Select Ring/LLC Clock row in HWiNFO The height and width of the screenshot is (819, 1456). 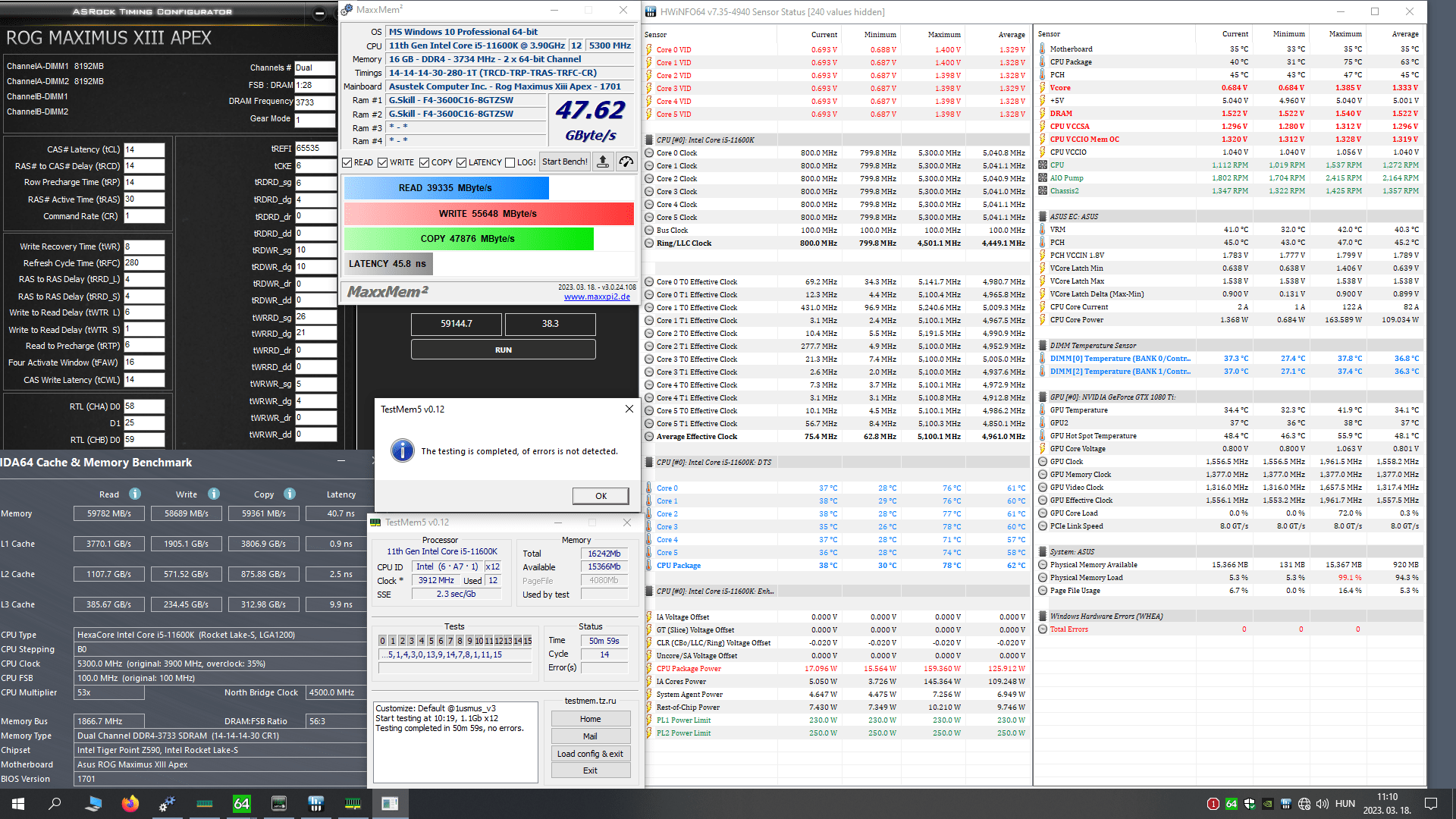[x=836, y=243]
